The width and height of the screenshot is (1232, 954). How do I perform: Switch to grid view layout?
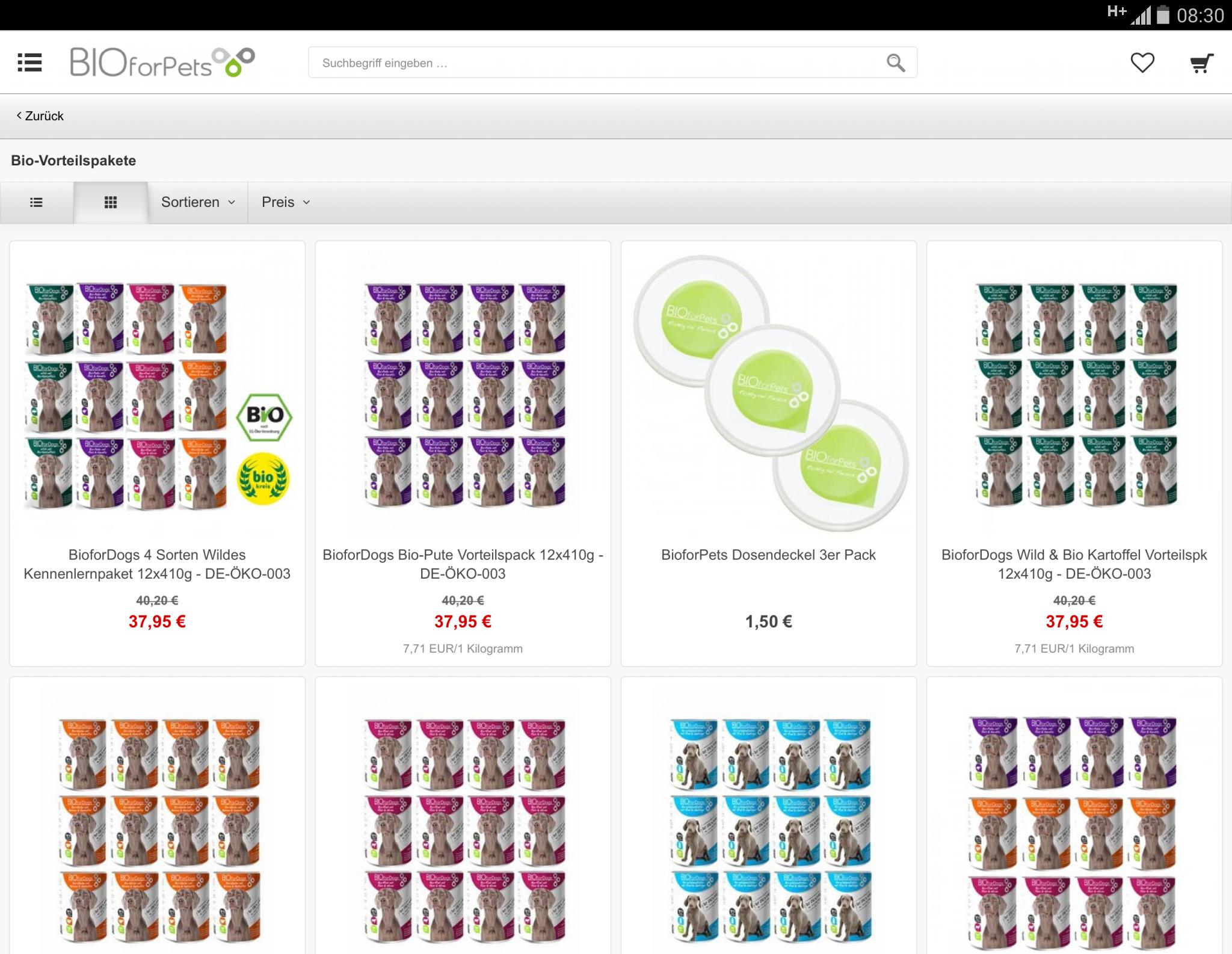tap(111, 203)
